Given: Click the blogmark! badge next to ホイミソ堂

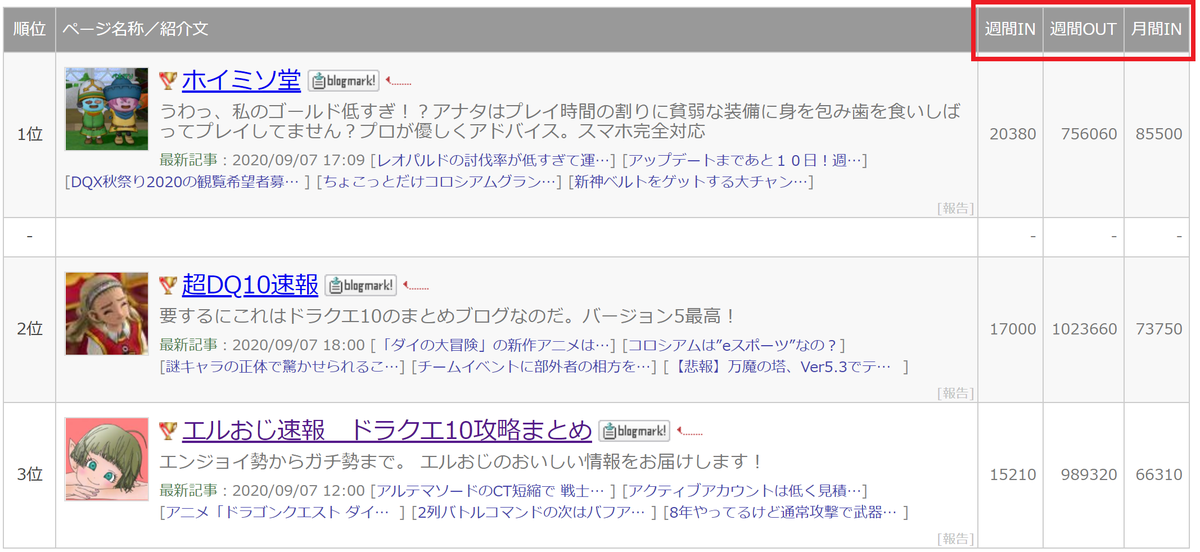Looking at the screenshot, I should (x=343, y=81).
